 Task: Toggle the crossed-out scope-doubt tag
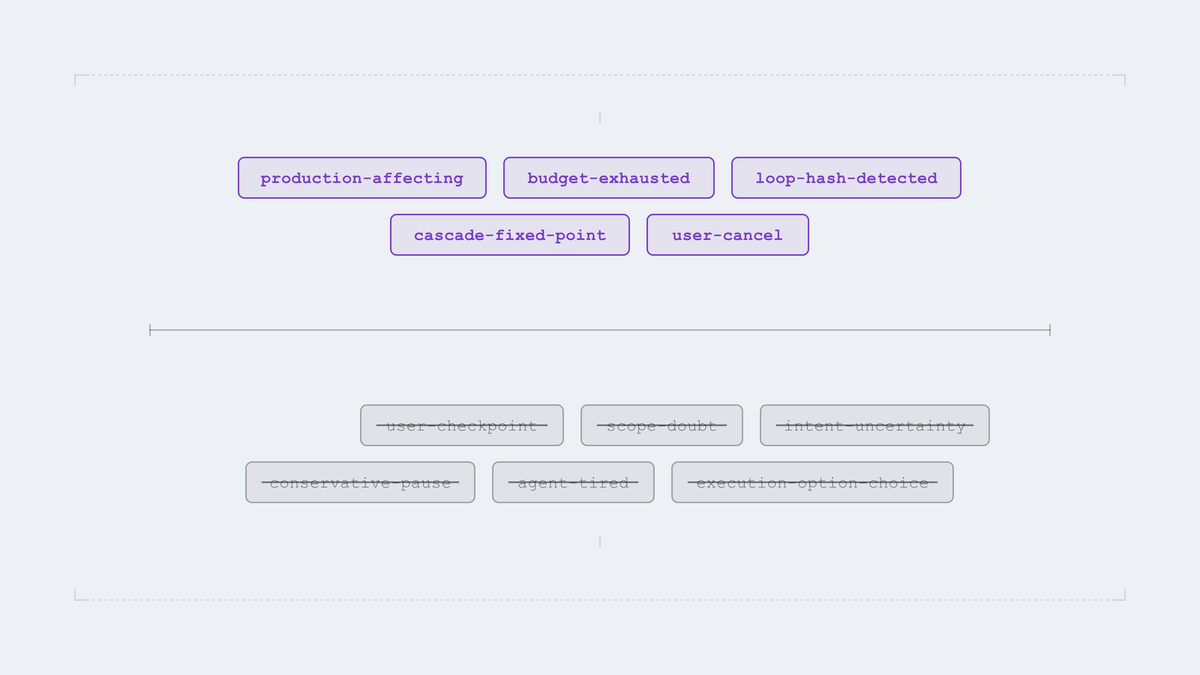point(662,425)
